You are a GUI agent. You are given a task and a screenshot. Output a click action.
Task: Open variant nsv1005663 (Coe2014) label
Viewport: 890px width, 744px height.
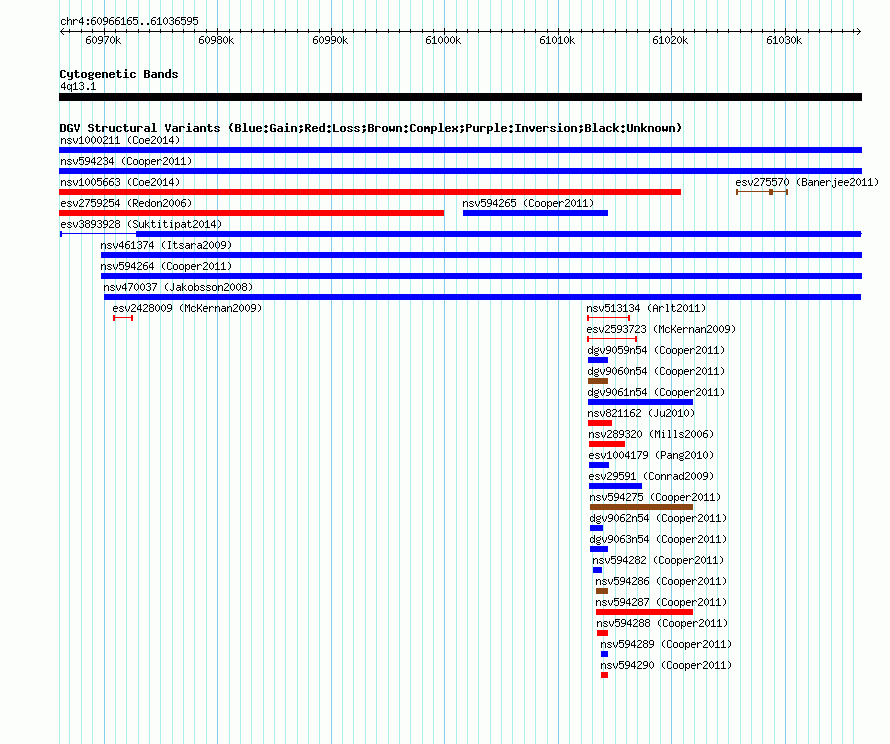coord(120,182)
